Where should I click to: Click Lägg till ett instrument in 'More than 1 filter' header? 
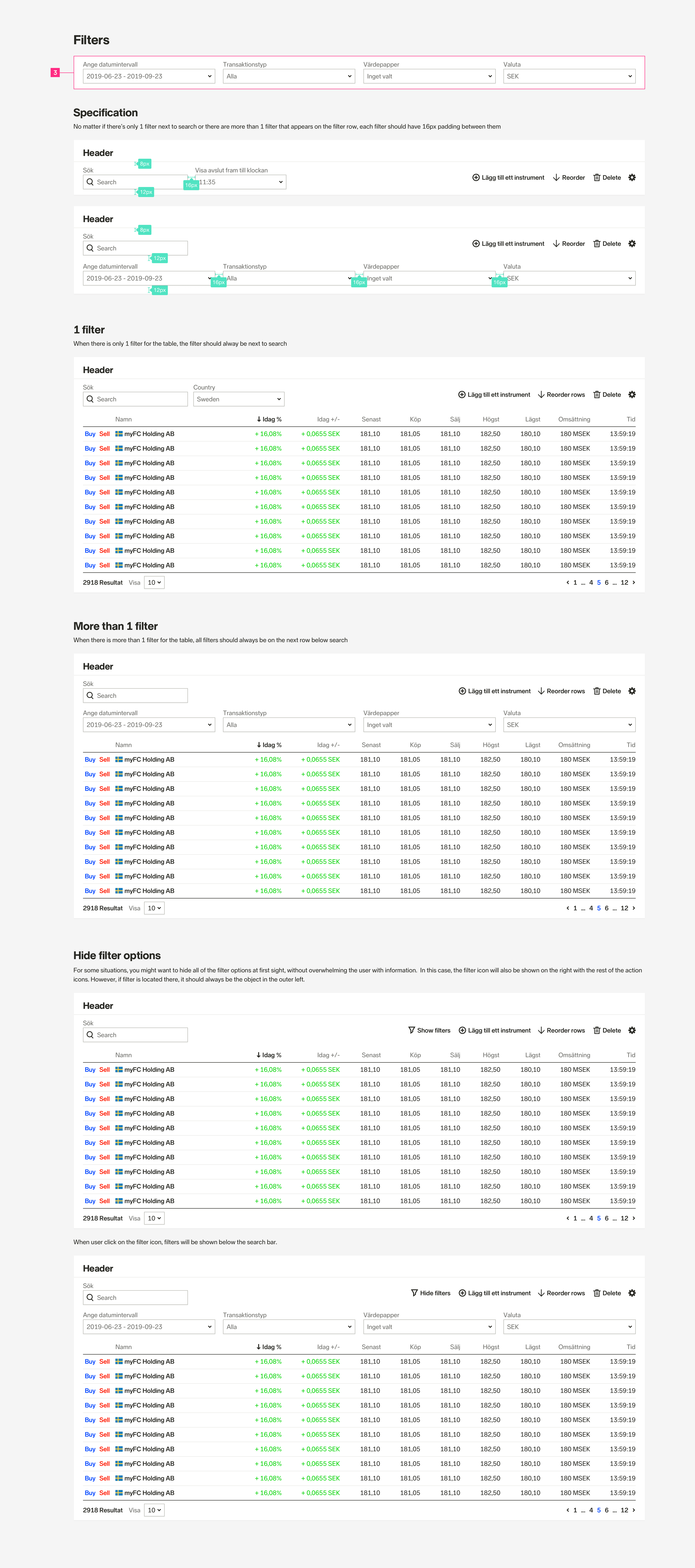click(x=495, y=691)
